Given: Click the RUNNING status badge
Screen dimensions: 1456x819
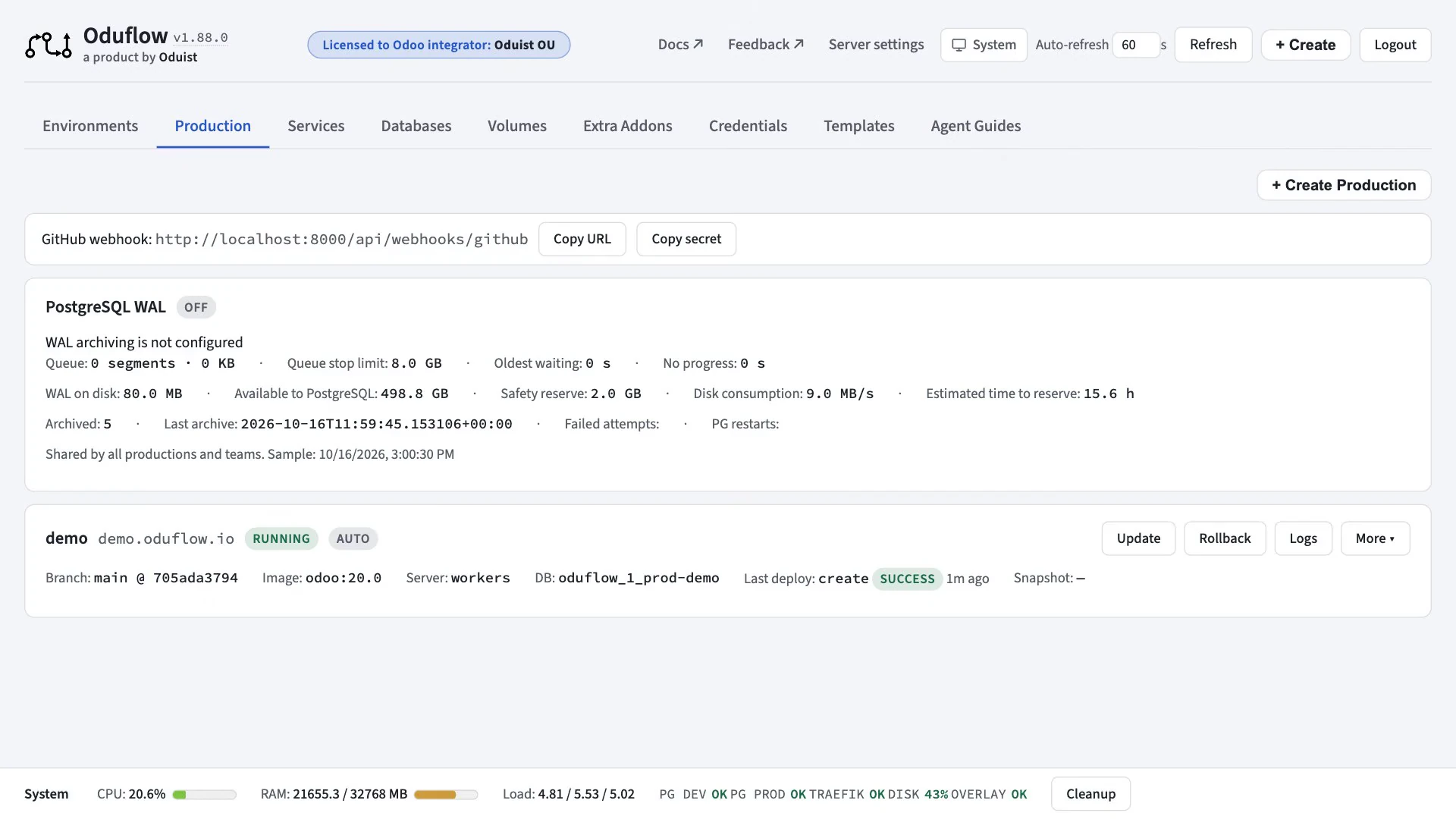Looking at the screenshot, I should 281,538.
